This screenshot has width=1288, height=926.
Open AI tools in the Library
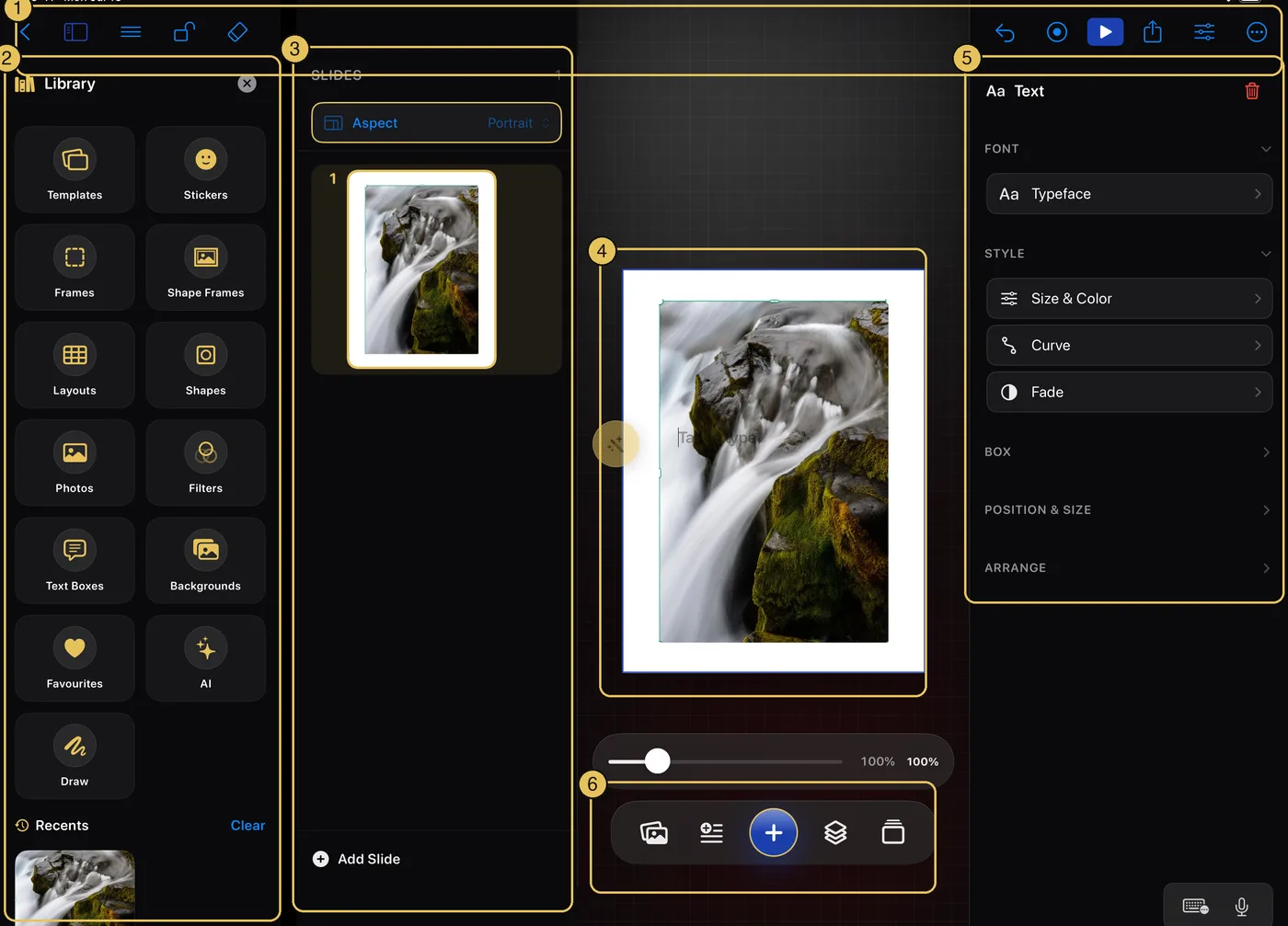[x=205, y=658]
